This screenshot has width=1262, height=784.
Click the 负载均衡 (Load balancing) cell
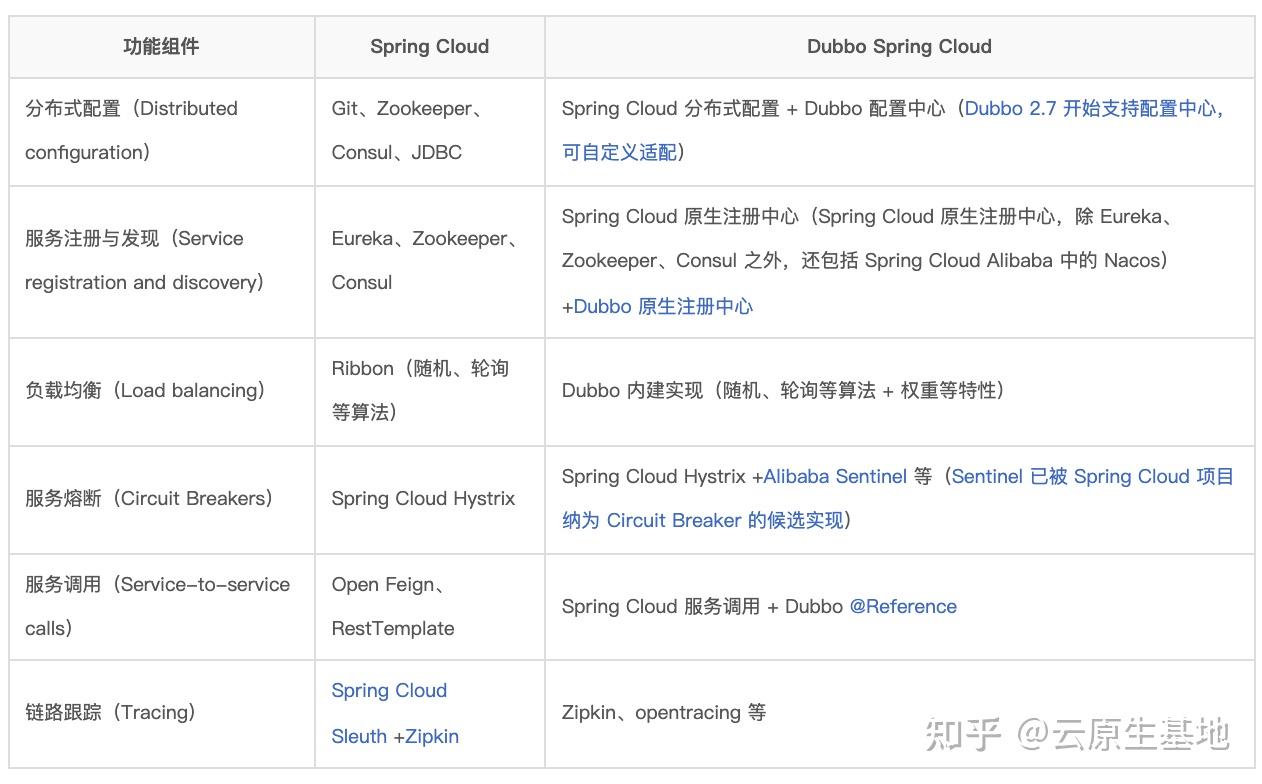pyautogui.click(x=161, y=391)
